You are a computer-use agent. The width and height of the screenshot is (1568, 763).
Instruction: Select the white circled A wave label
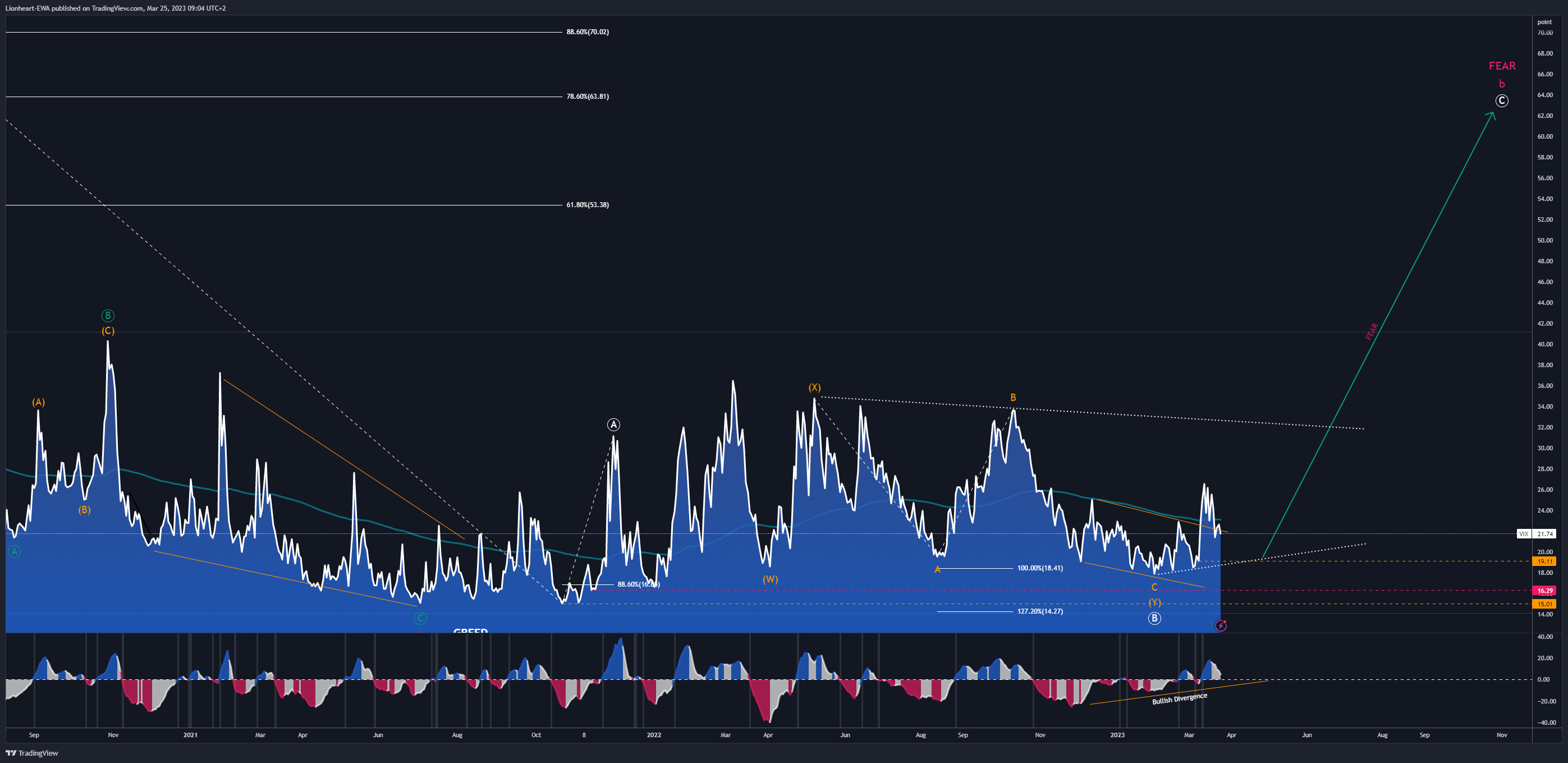pyautogui.click(x=613, y=424)
